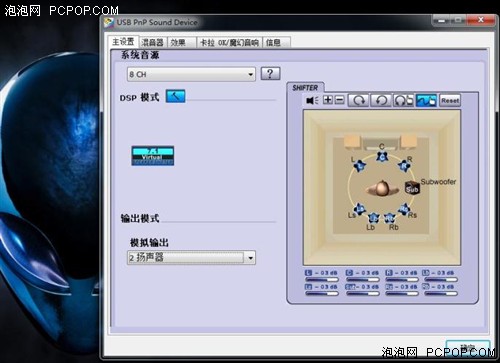Click the minus volume icon in Shifter

coord(339,100)
